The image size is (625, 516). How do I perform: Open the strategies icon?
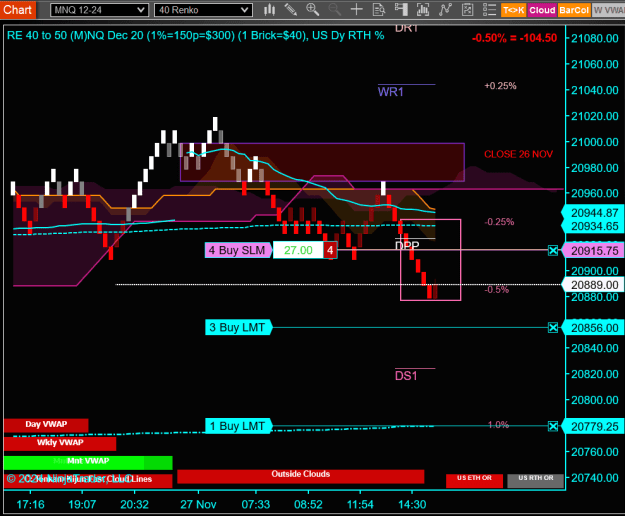467,10
